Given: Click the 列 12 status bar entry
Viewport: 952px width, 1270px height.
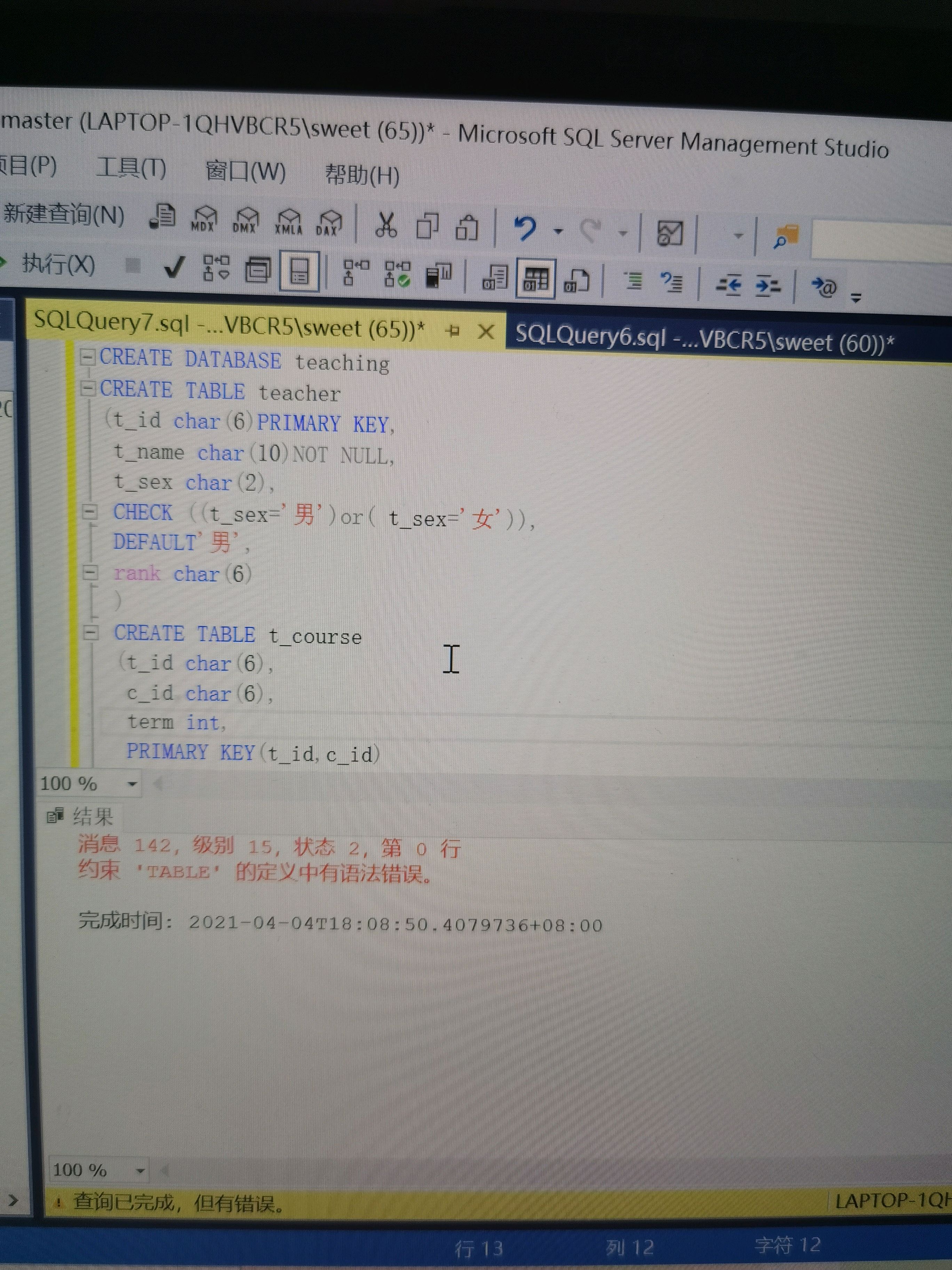Looking at the screenshot, I should [x=630, y=1247].
